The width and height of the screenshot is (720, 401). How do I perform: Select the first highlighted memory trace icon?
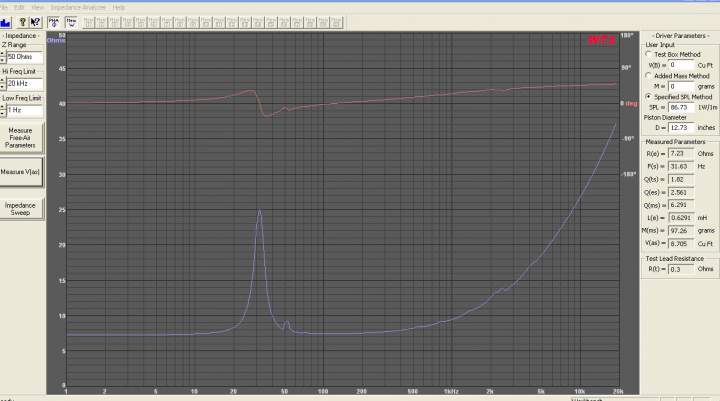54,22
